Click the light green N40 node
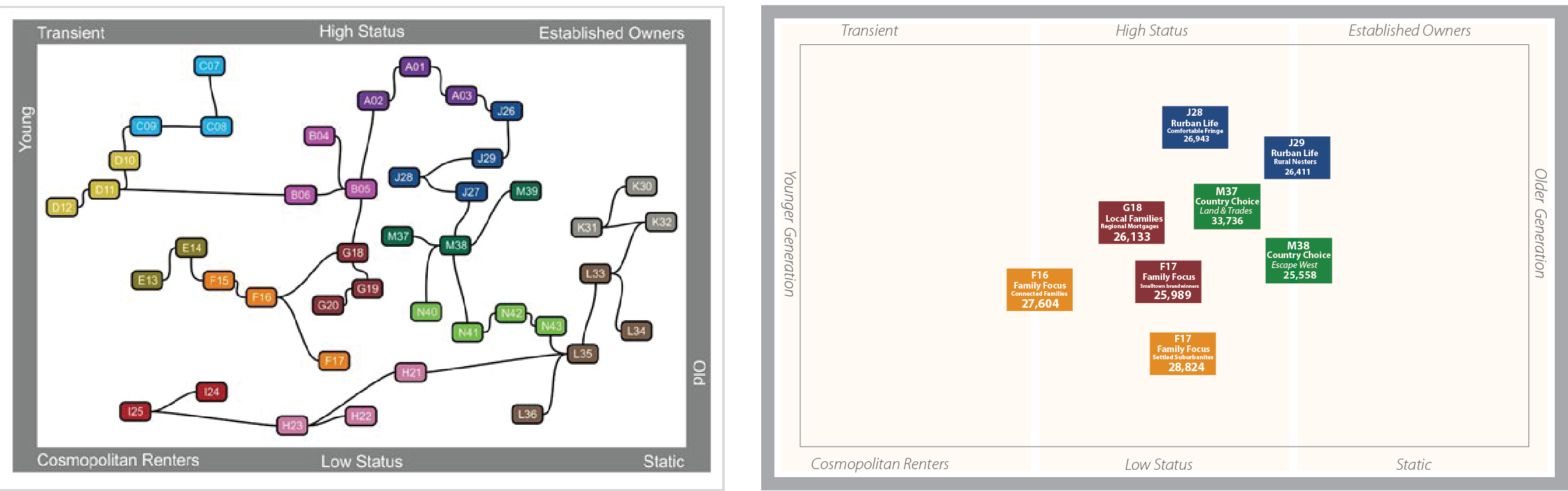 (x=427, y=312)
